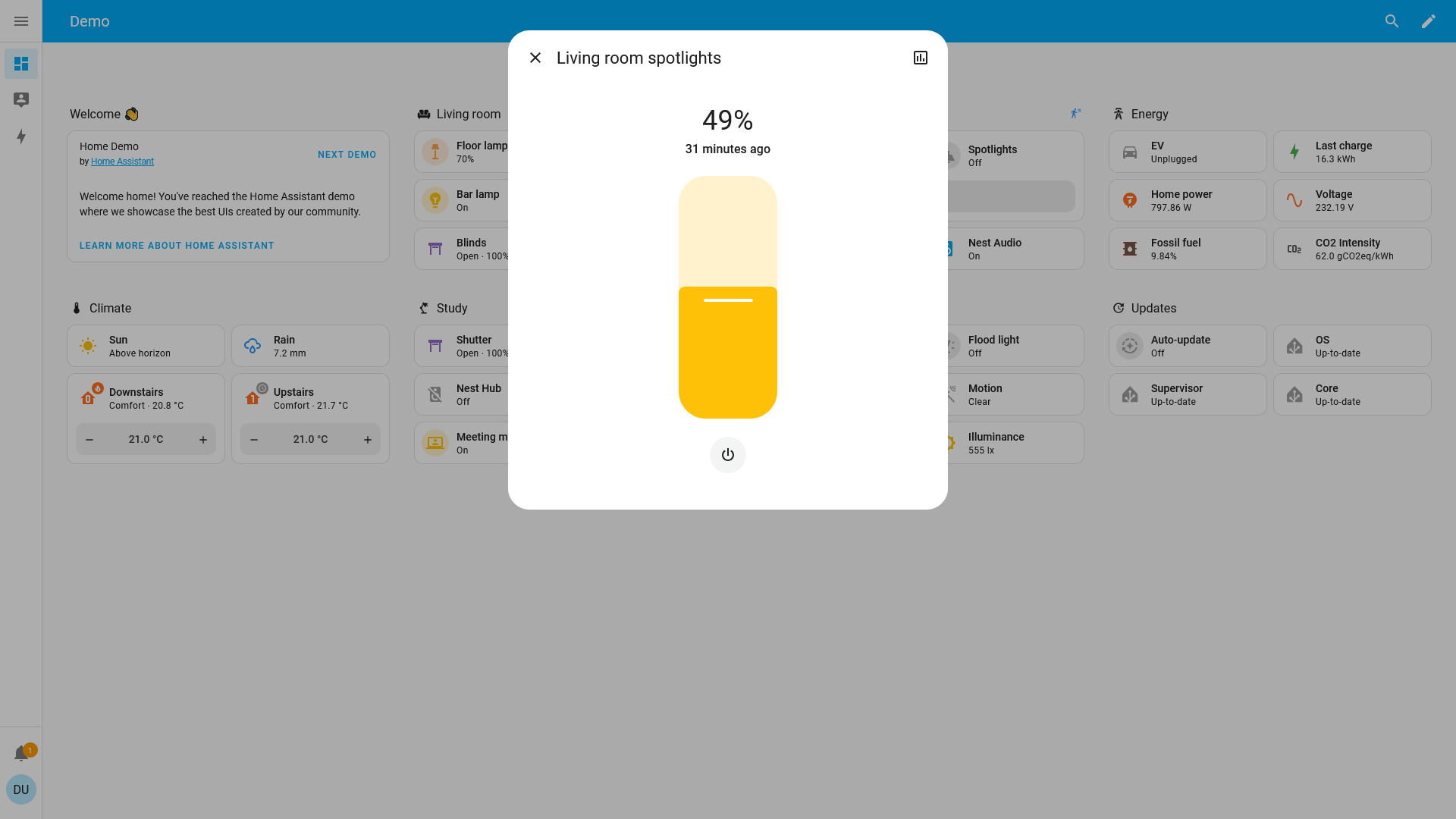
Task: Toggle spotlights power button
Action: click(x=727, y=455)
